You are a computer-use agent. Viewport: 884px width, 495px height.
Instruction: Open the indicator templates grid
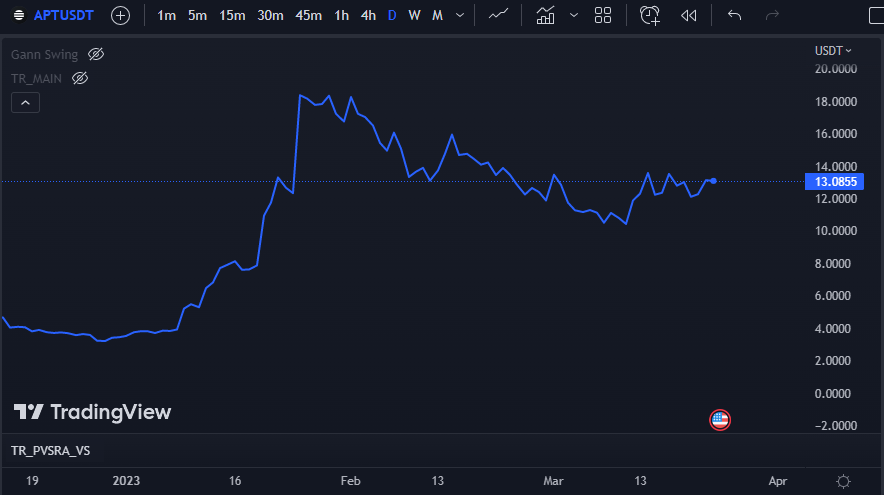click(603, 15)
